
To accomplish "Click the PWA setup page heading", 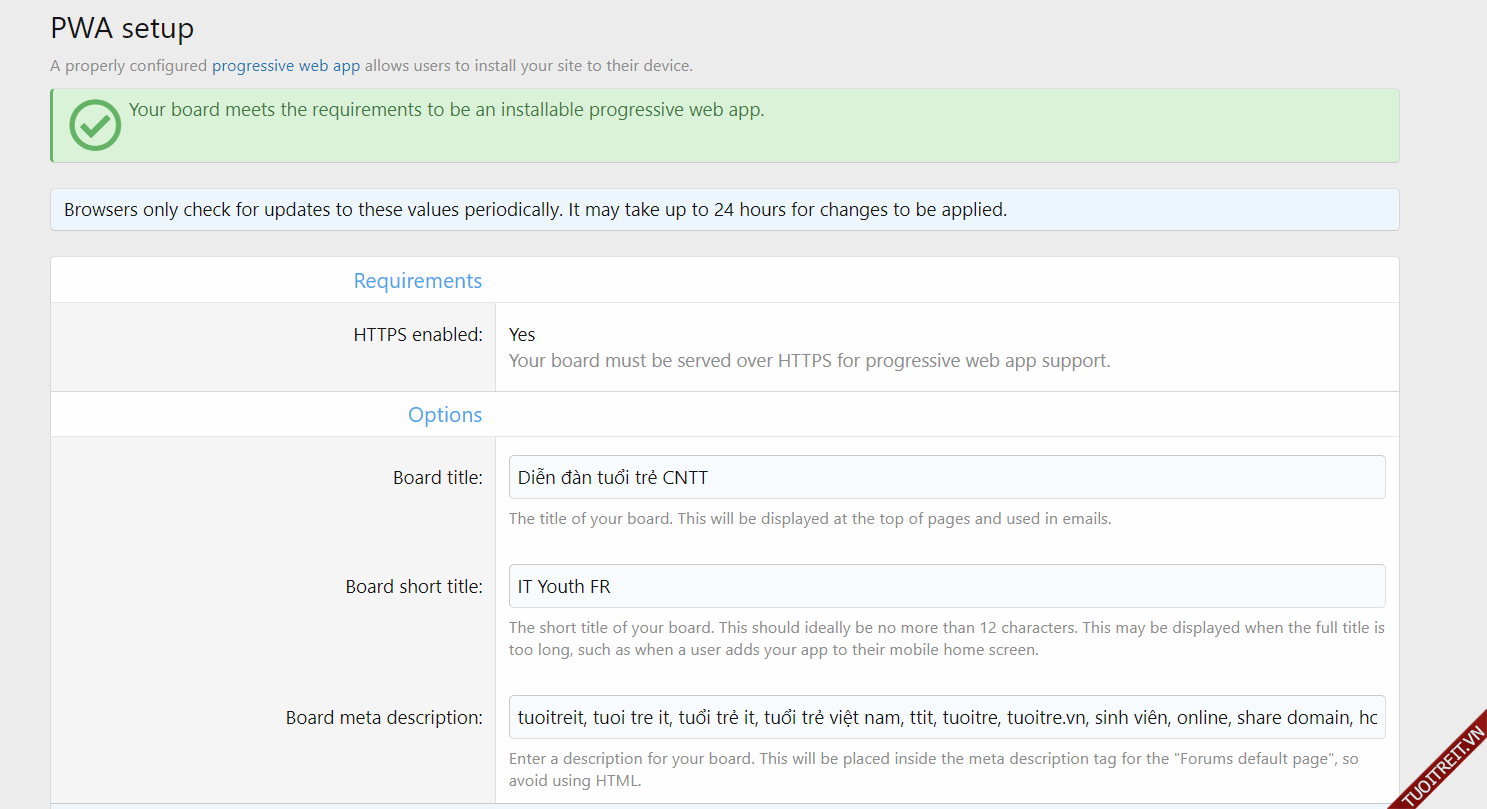I will (122, 28).
